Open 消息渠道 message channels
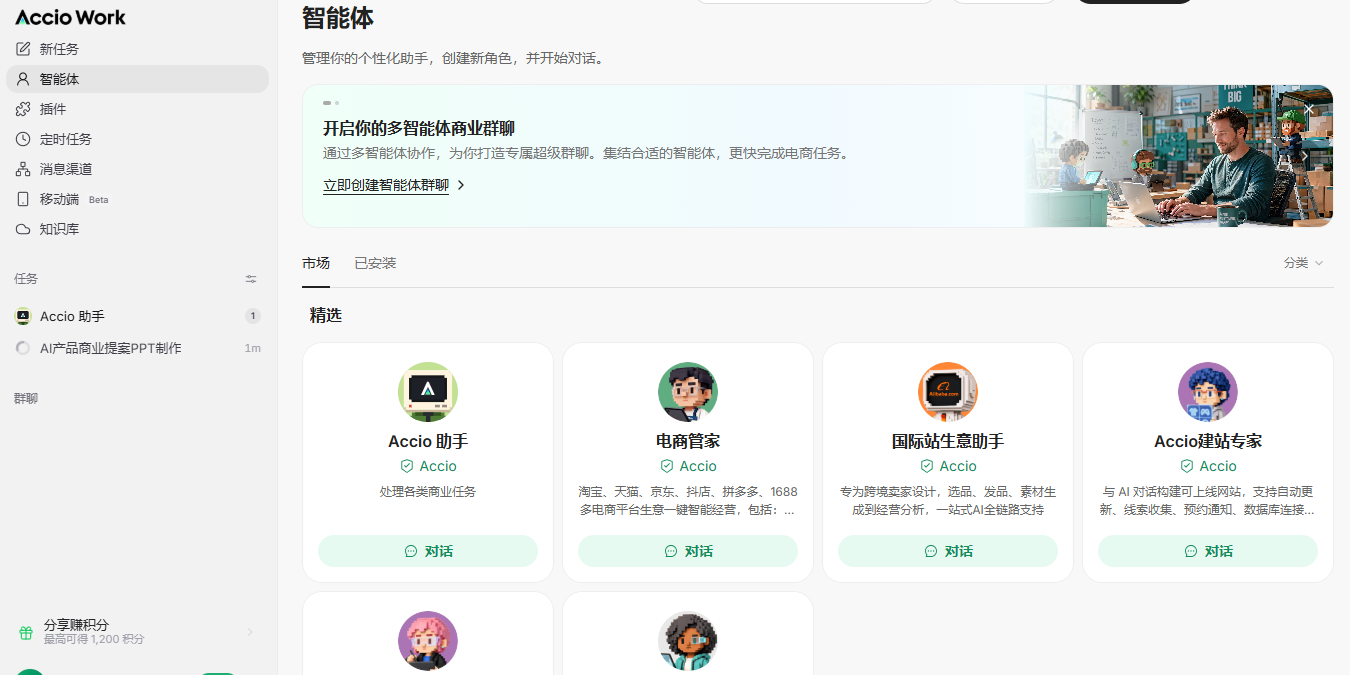1350x675 pixels. (137, 169)
